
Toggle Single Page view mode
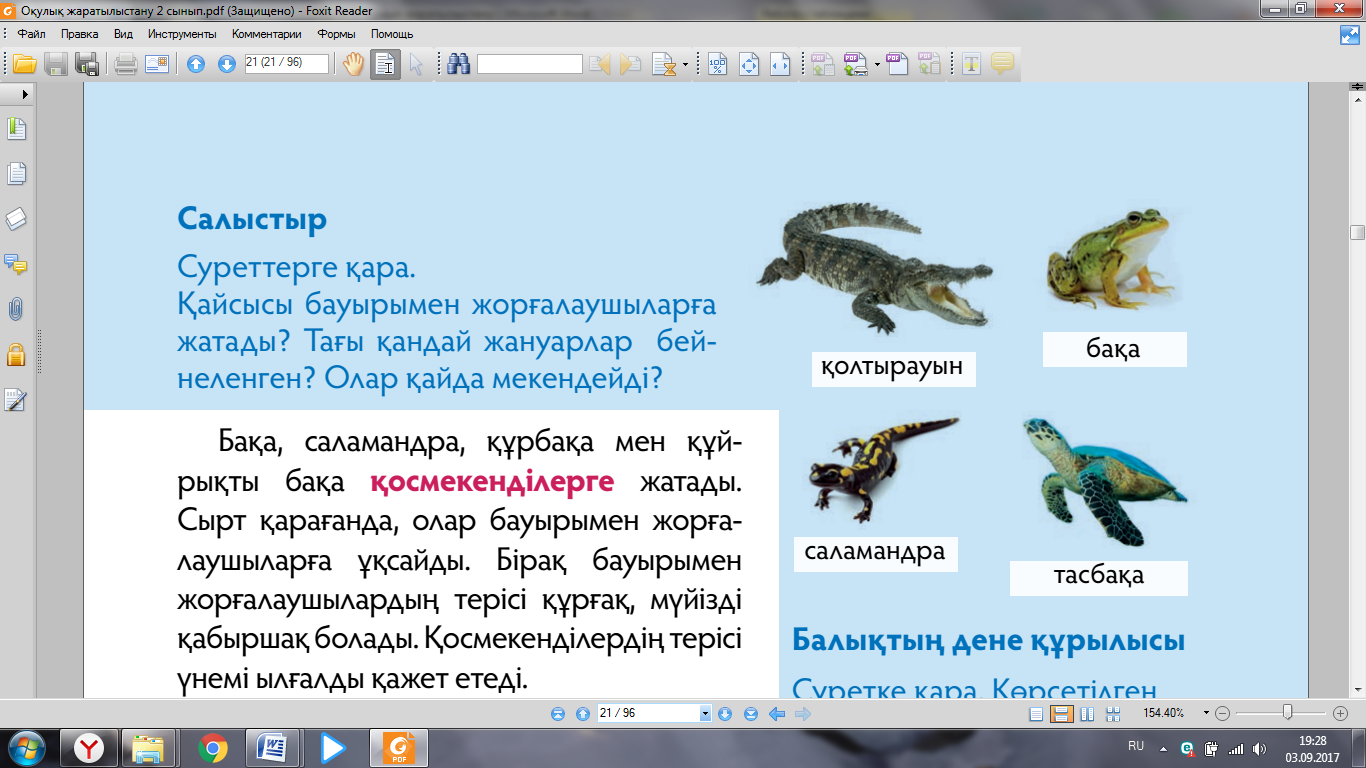(1036, 714)
